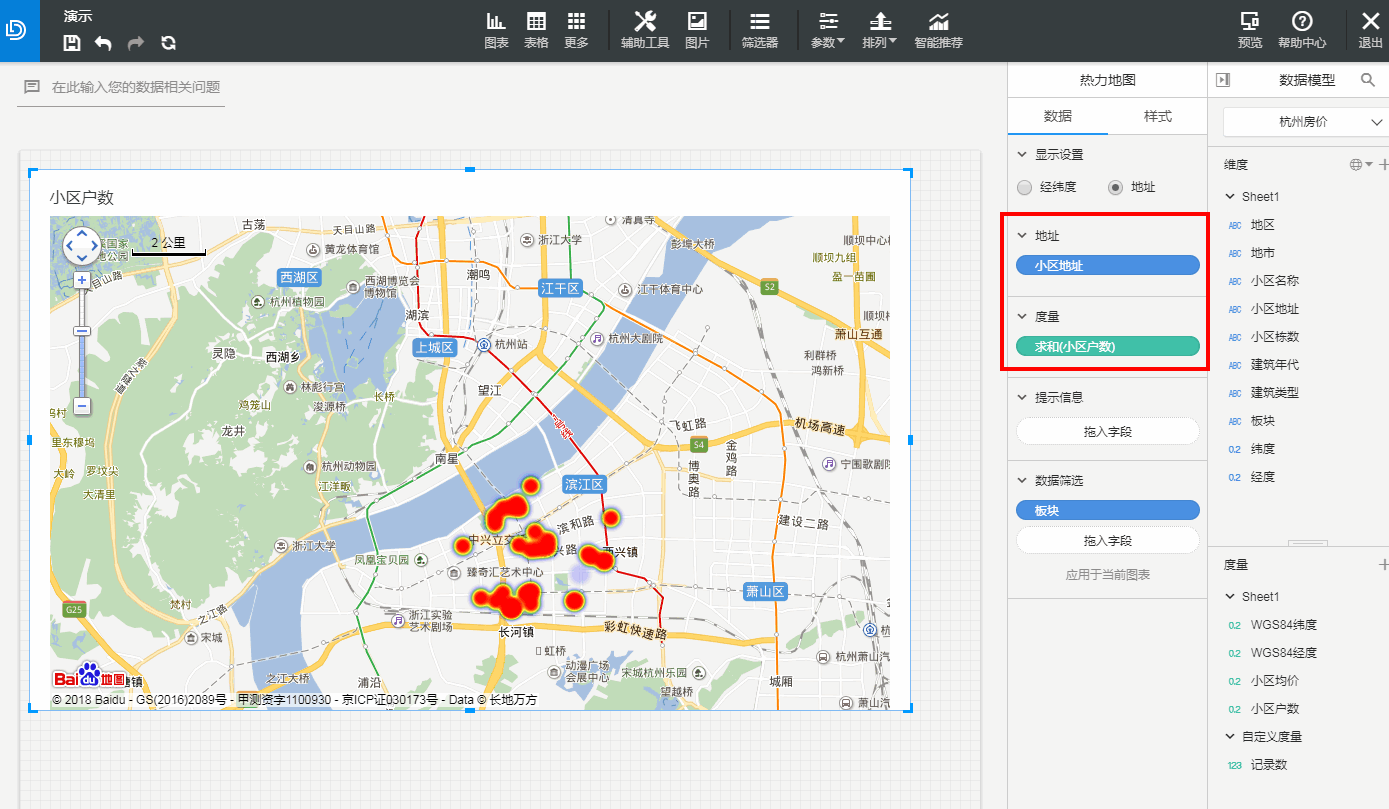Zoom out the map with minus button
The height and width of the screenshot is (809, 1389).
pyautogui.click(x=82, y=407)
